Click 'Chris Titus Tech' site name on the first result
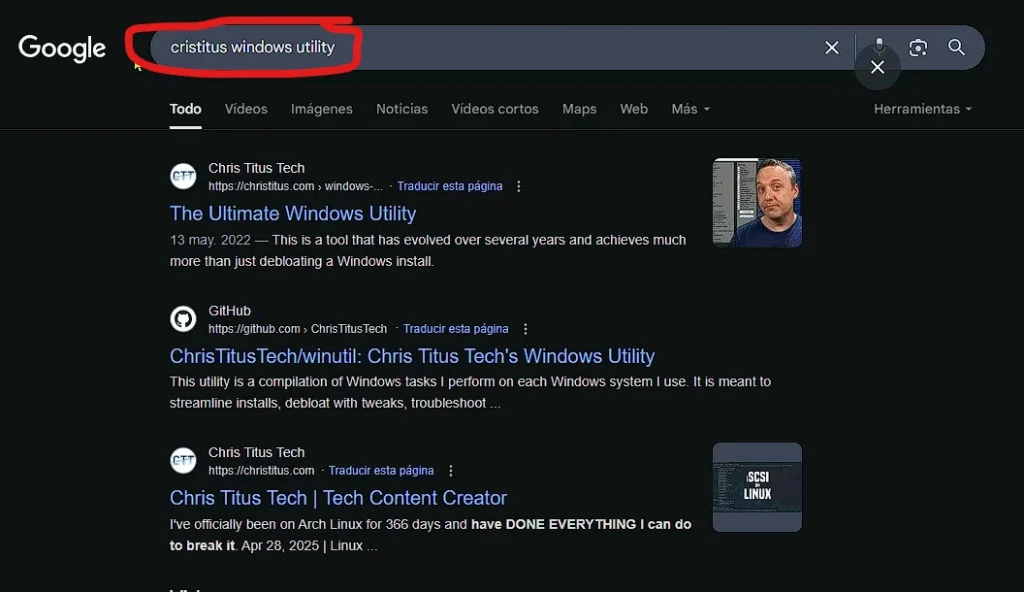The image size is (1024, 592). (x=257, y=168)
